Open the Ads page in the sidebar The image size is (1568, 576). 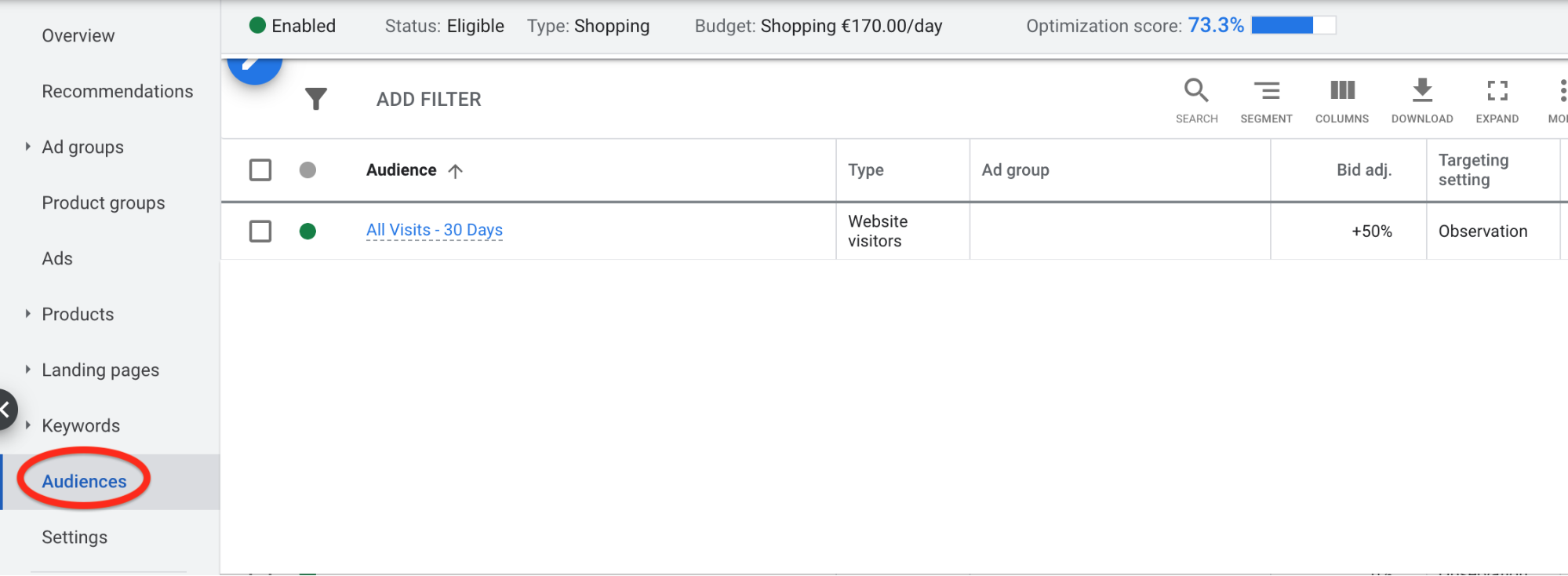(x=57, y=258)
